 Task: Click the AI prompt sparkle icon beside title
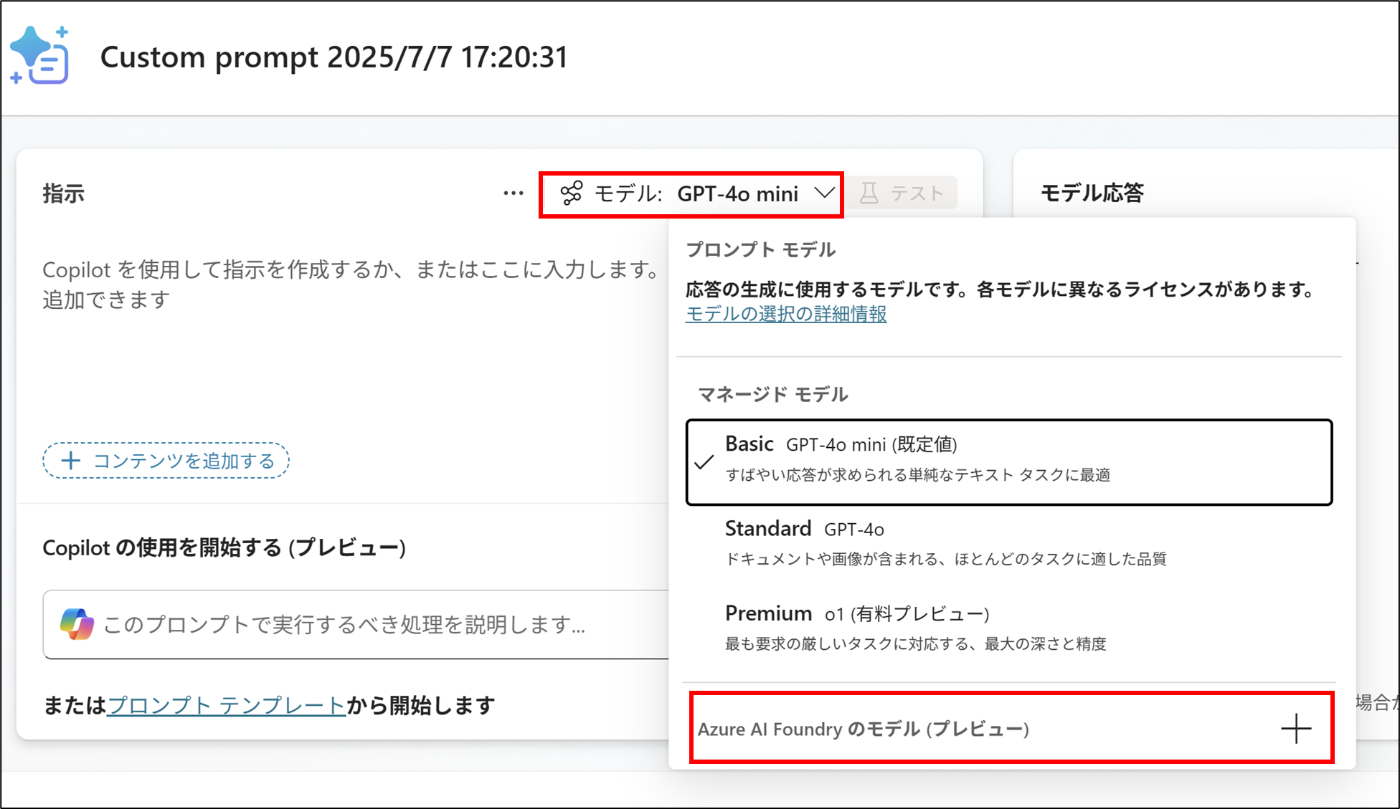click(39, 55)
